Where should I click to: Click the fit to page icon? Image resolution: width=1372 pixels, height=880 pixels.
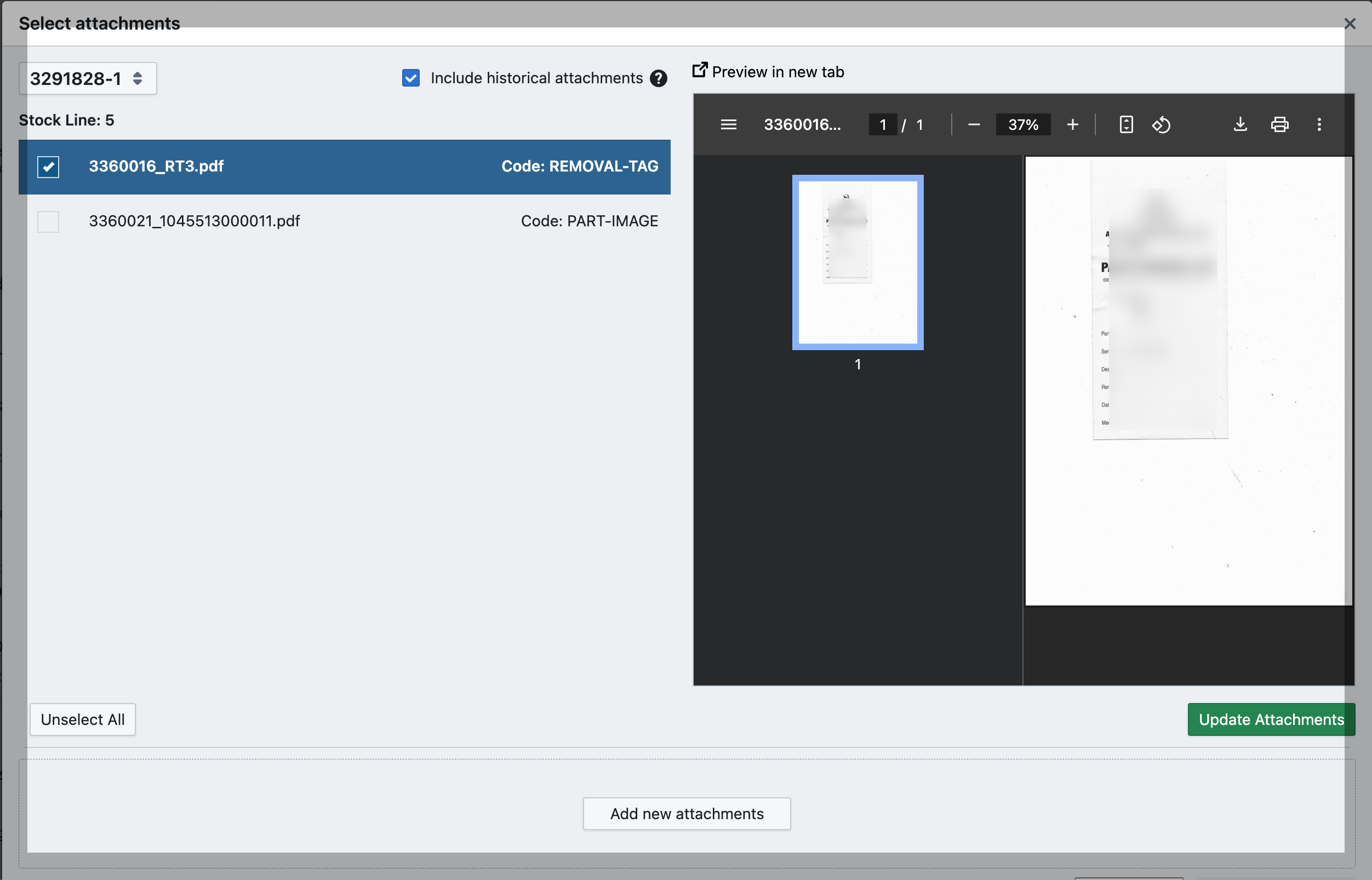pos(1126,124)
